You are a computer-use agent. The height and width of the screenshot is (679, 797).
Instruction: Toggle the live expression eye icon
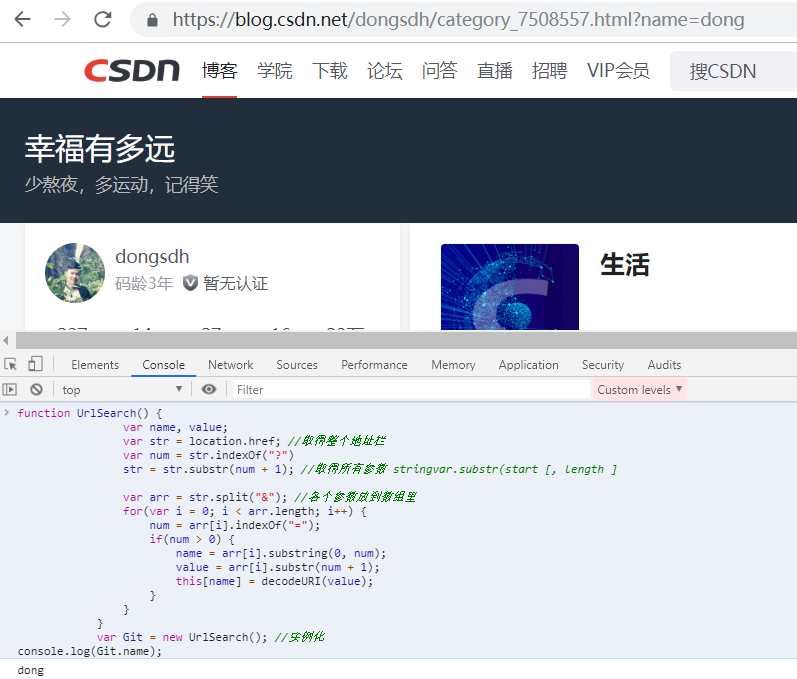[208, 389]
